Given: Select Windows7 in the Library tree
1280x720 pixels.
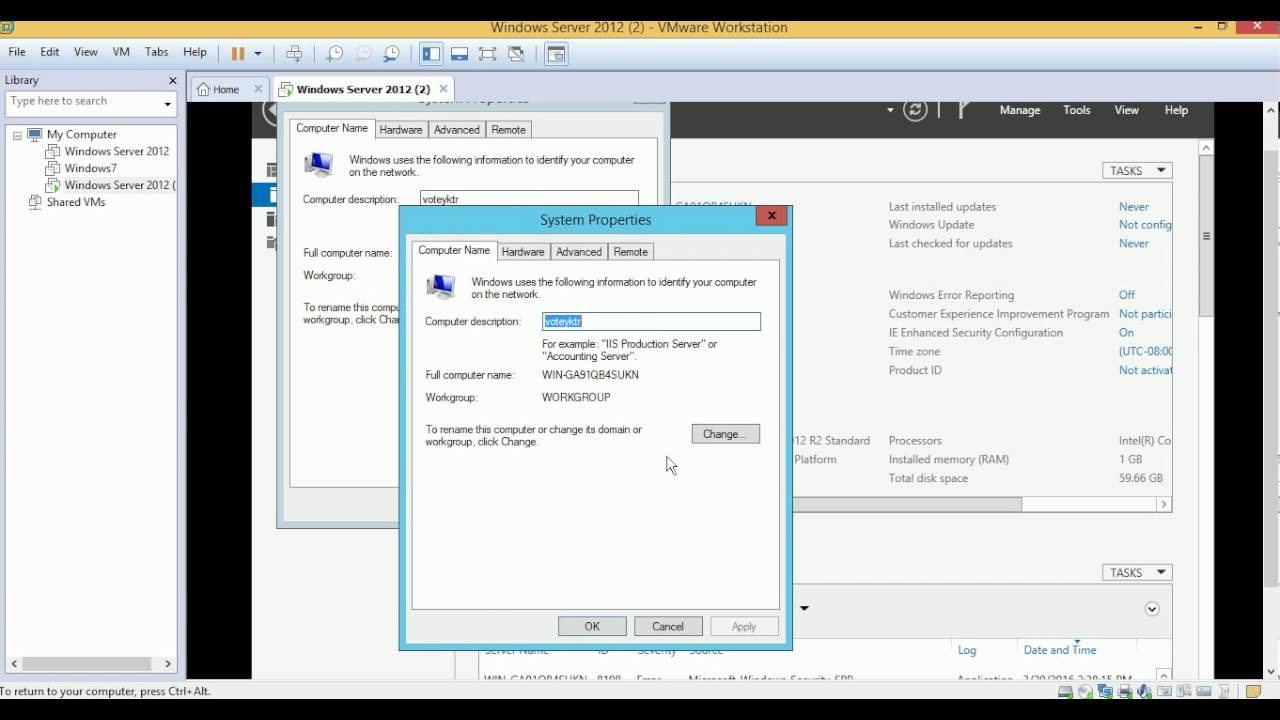Looking at the screenshot, I should click(x=90, y=168).
